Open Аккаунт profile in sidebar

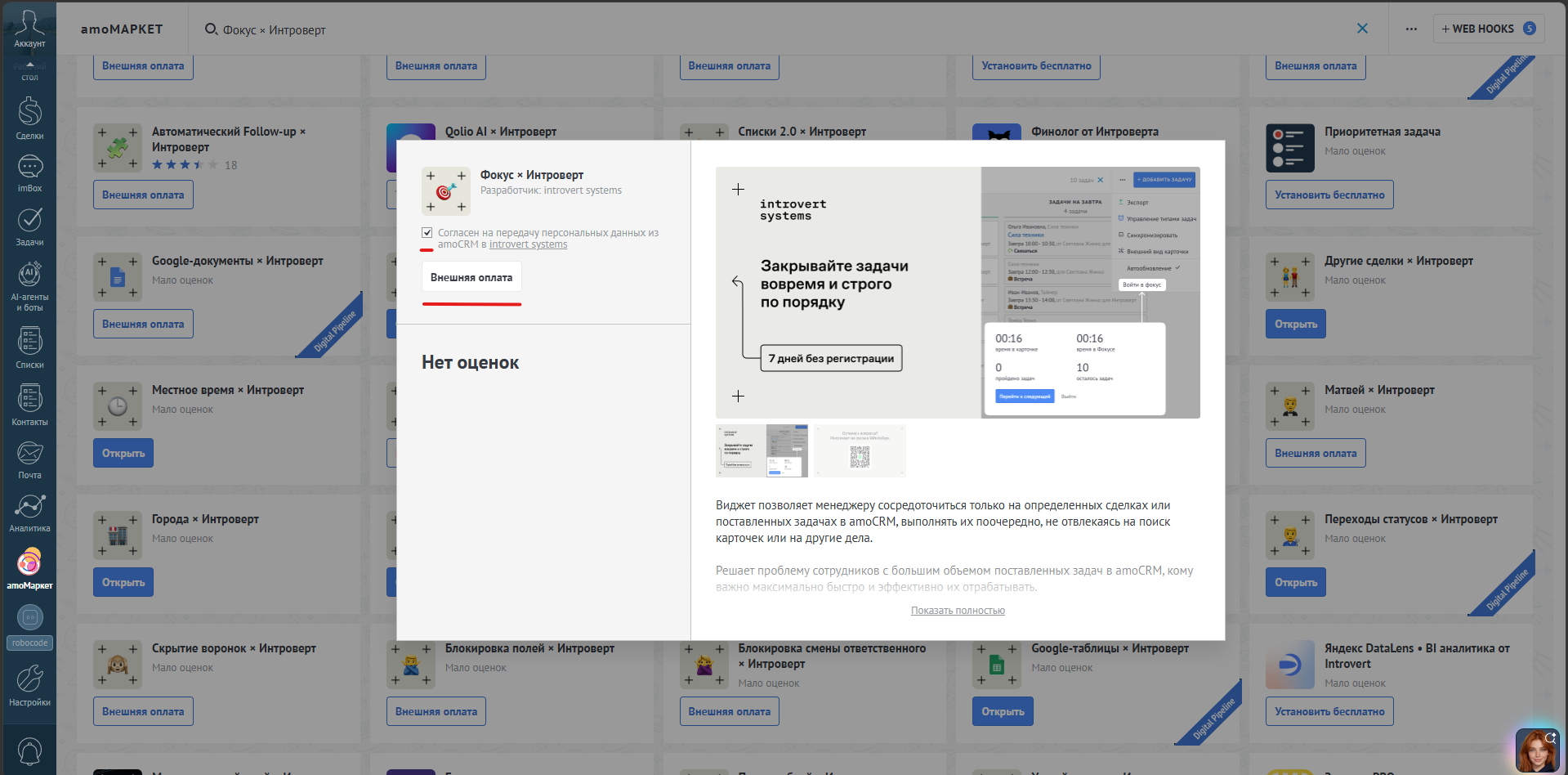tap(29, 29)
